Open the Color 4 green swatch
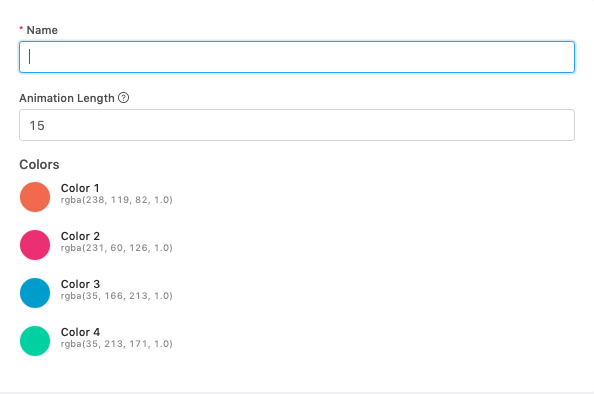 (35, 341)
